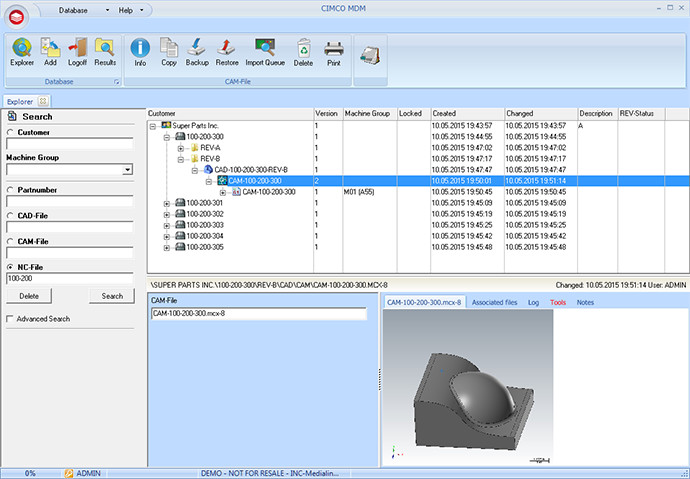This screenshot has width=690, height=479.
Task: Expand the 100-200-304 node
Action: pos(167,237)
